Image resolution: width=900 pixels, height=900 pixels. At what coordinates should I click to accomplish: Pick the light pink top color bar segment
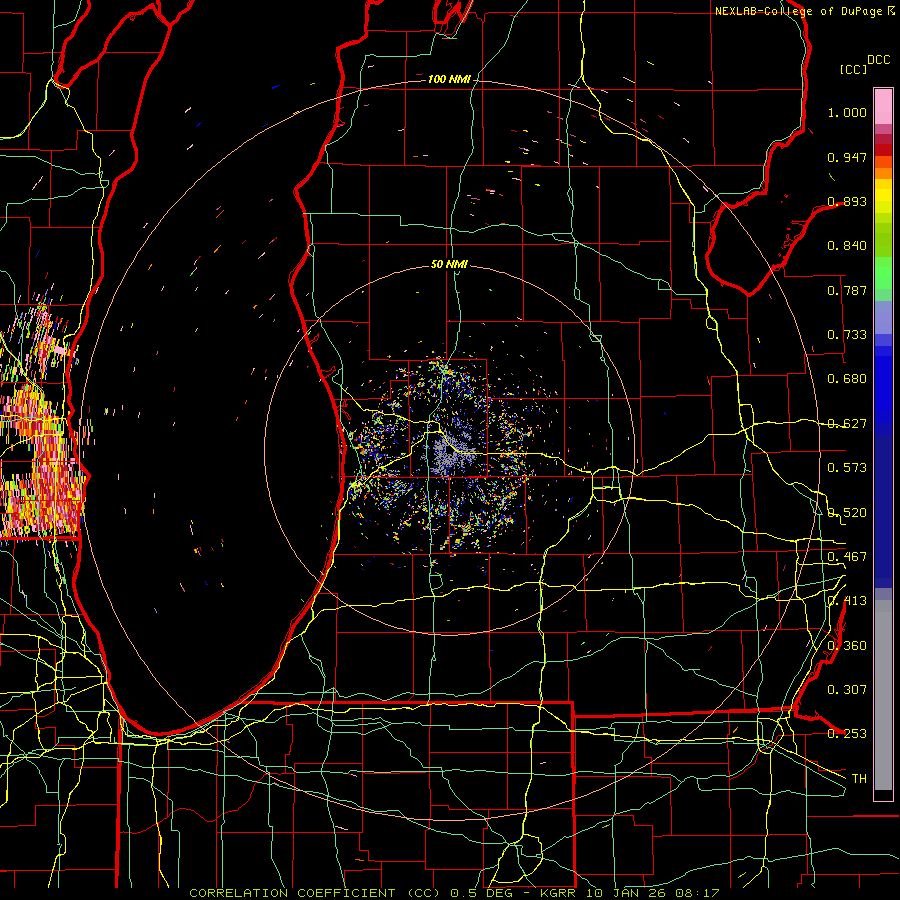click(883, 107)
